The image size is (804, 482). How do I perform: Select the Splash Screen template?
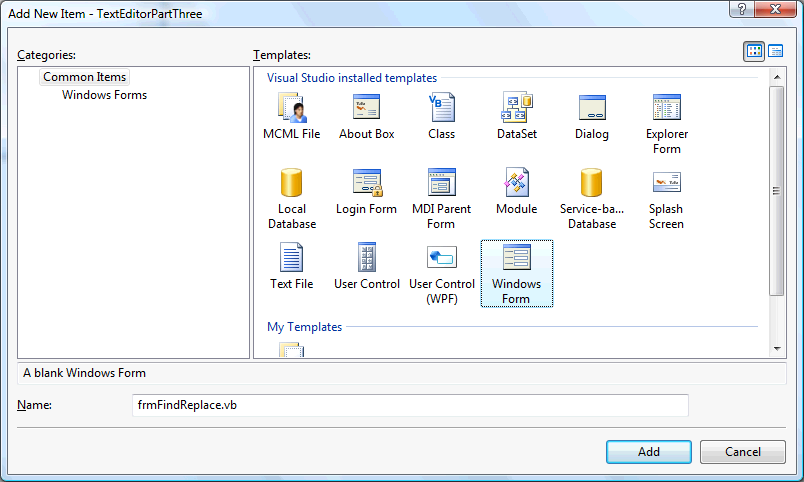click(x=667, y=199)
